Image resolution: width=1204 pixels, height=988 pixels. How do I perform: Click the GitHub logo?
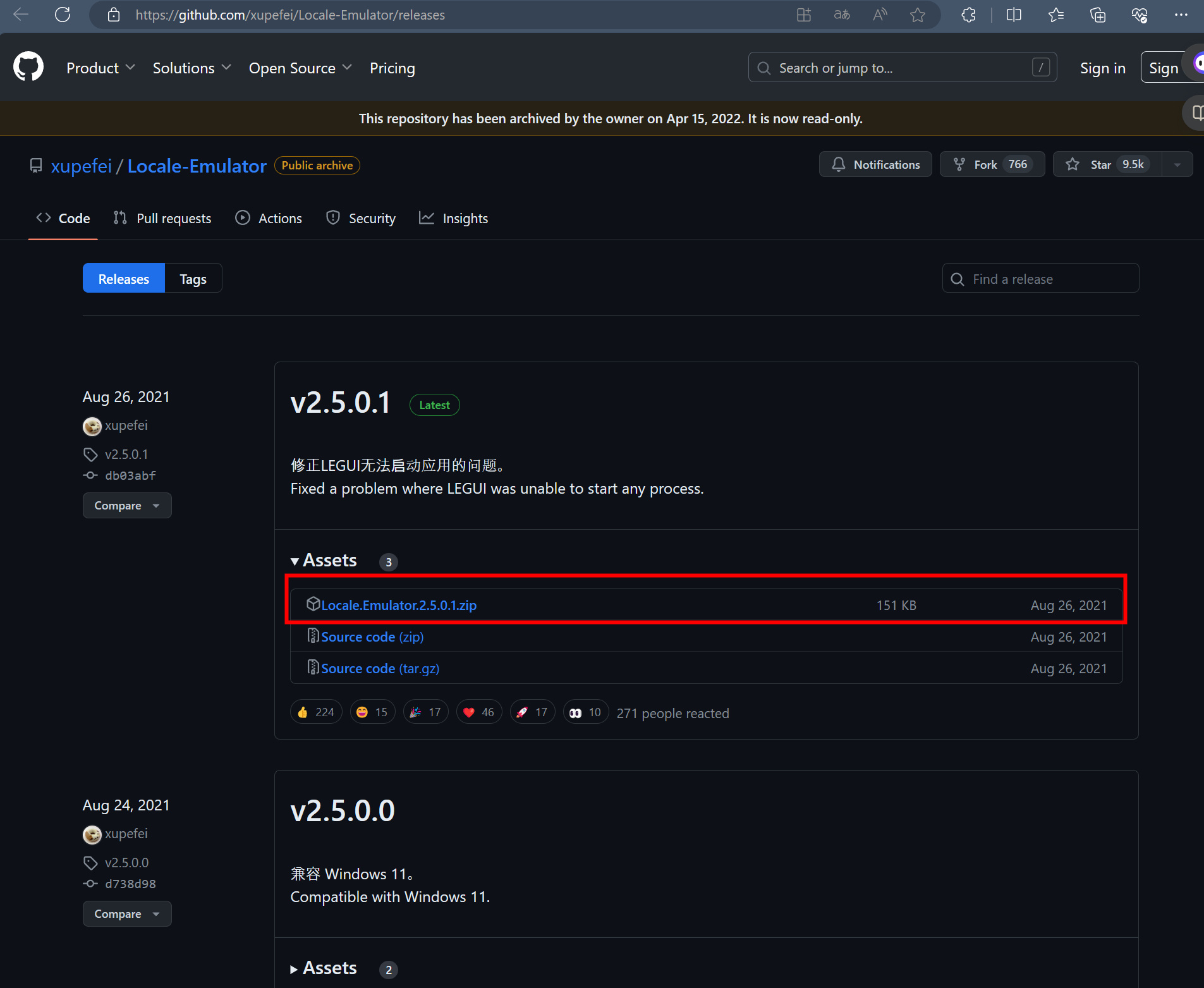coord(28,67)
